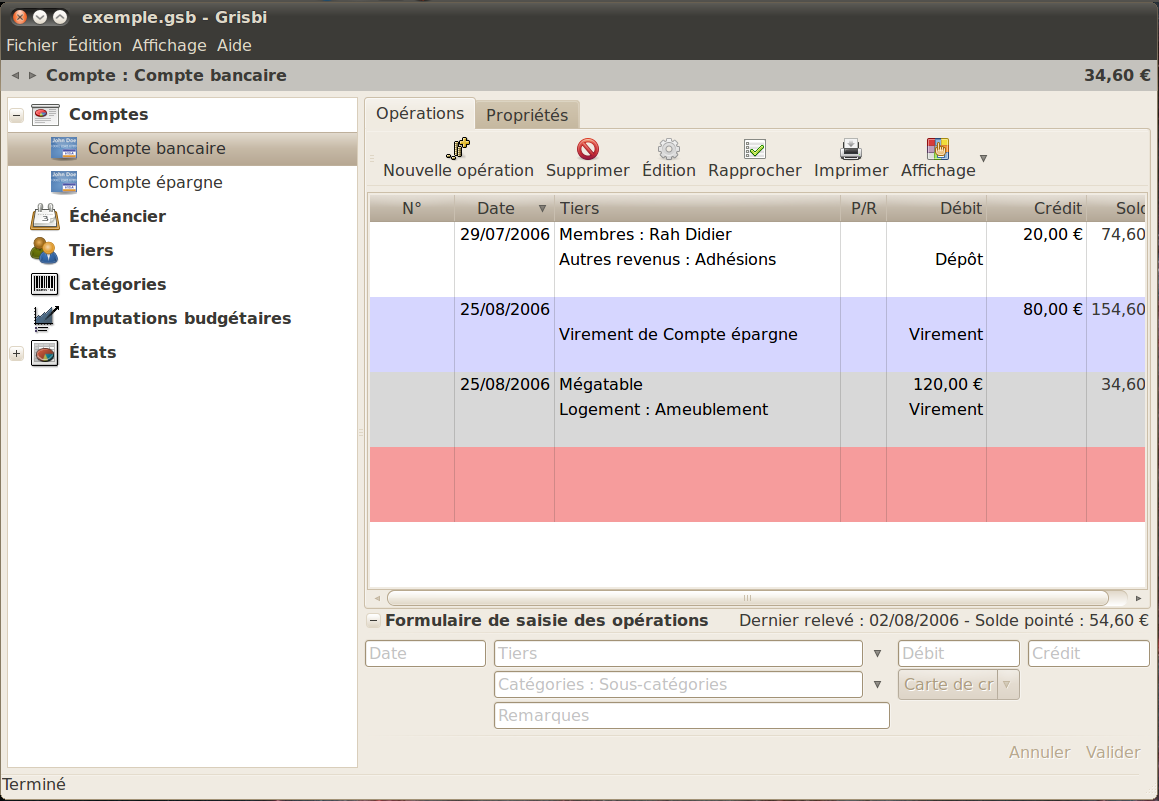The width and height of the screenshot is (1159, 801).
Task: Click the Rapprocher checklist icon
Action: tap(755, 149)
